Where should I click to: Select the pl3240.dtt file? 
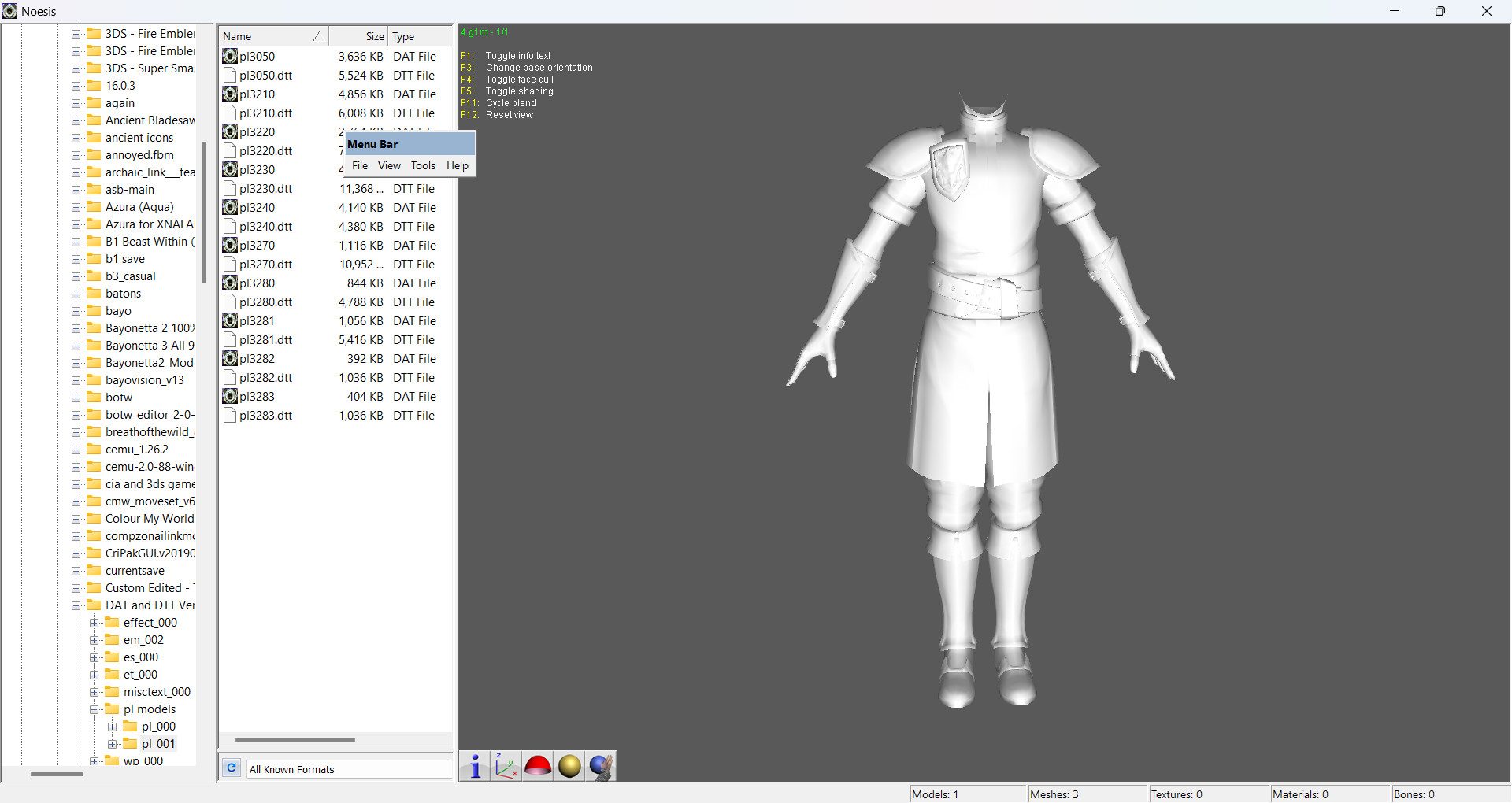tap(266, 226)
